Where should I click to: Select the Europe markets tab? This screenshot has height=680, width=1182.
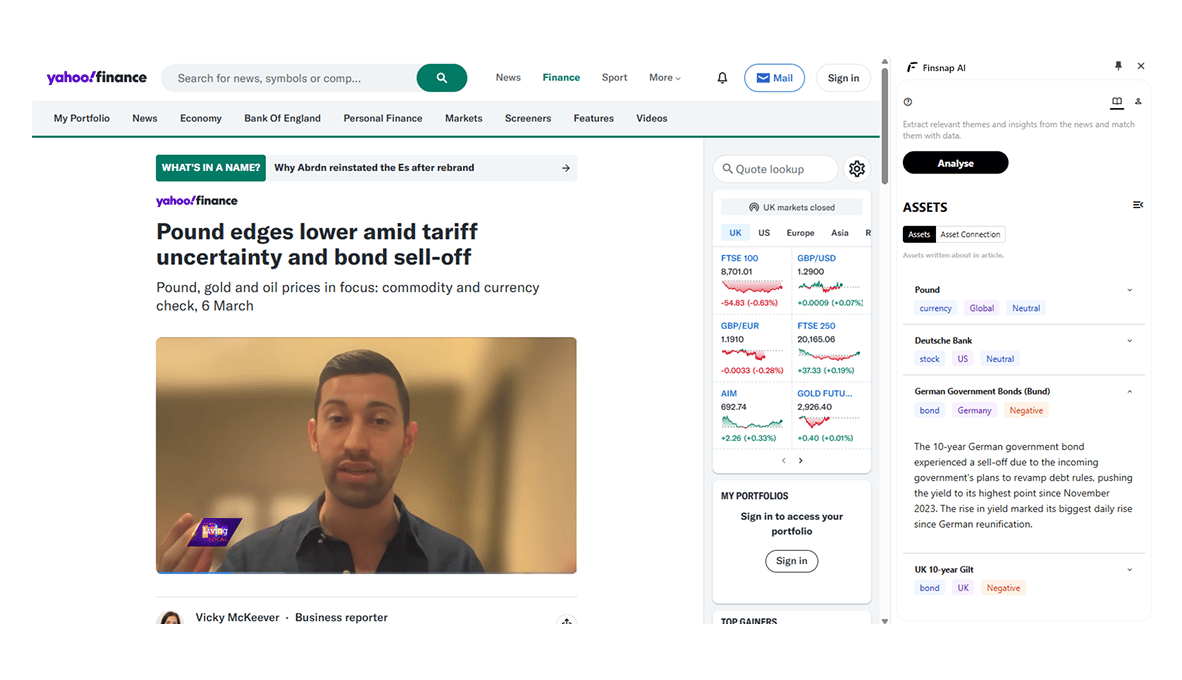point(801,233)
